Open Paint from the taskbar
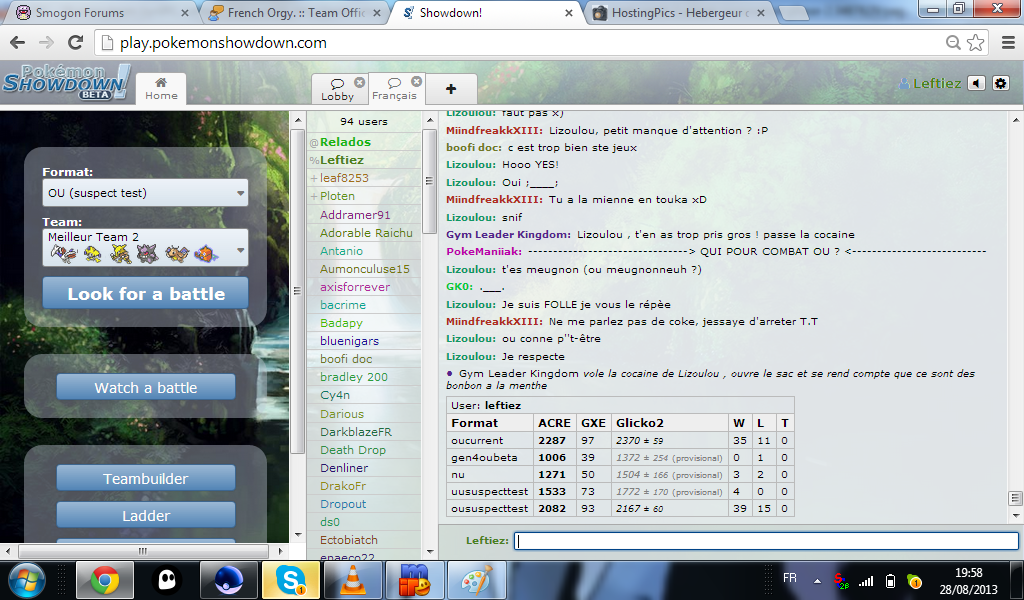The height and width of the screenshot is (600, 1024). [476, 580]
